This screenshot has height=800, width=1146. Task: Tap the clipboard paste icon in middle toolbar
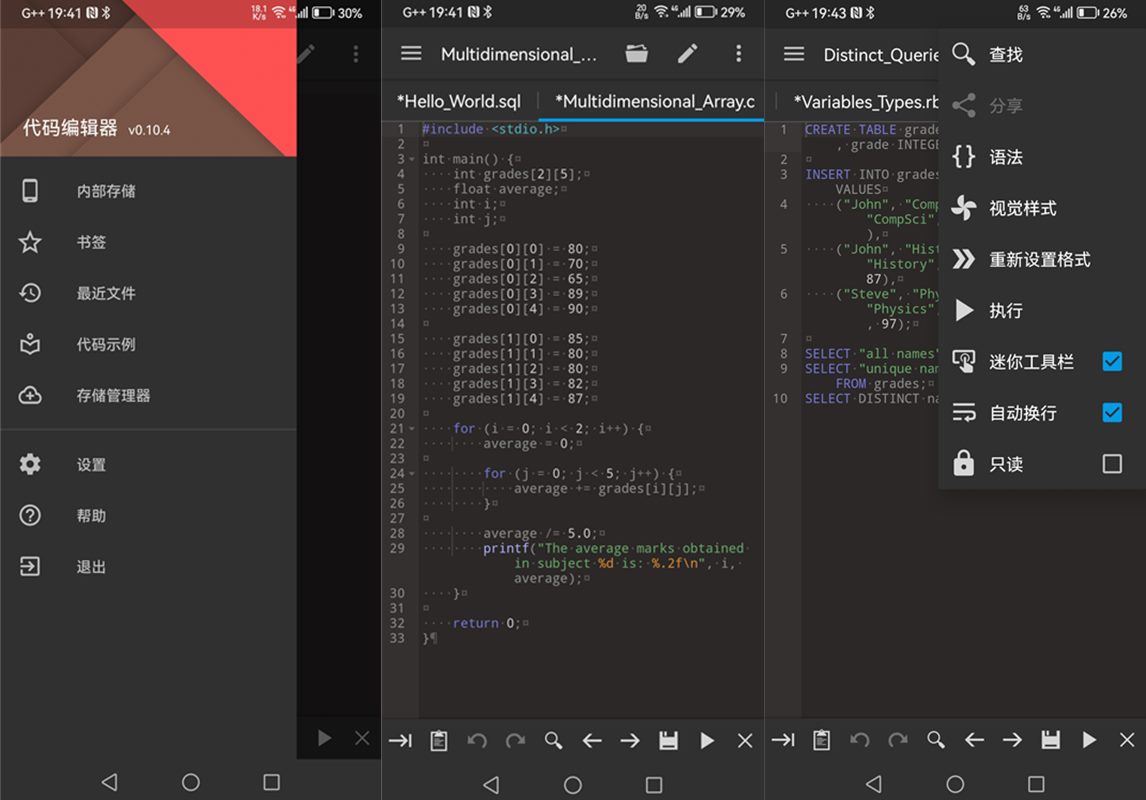click(438, 740)
